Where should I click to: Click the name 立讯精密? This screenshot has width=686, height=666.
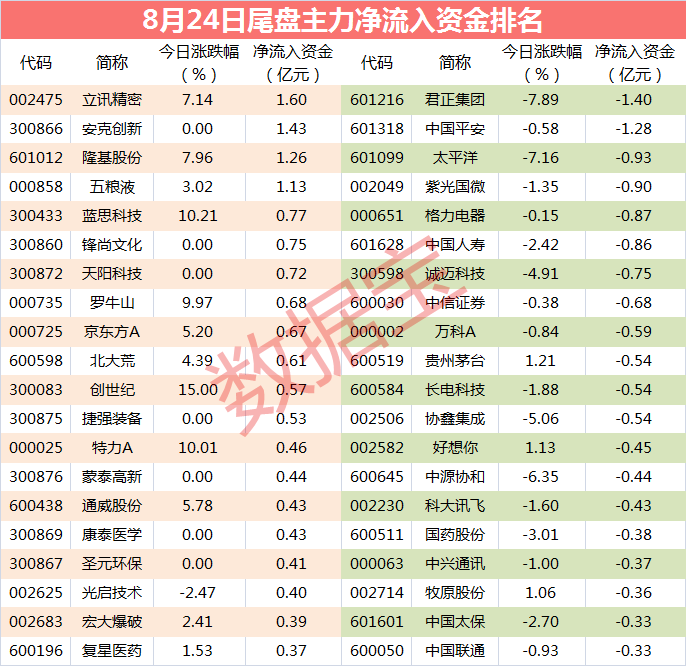[112, 100]
